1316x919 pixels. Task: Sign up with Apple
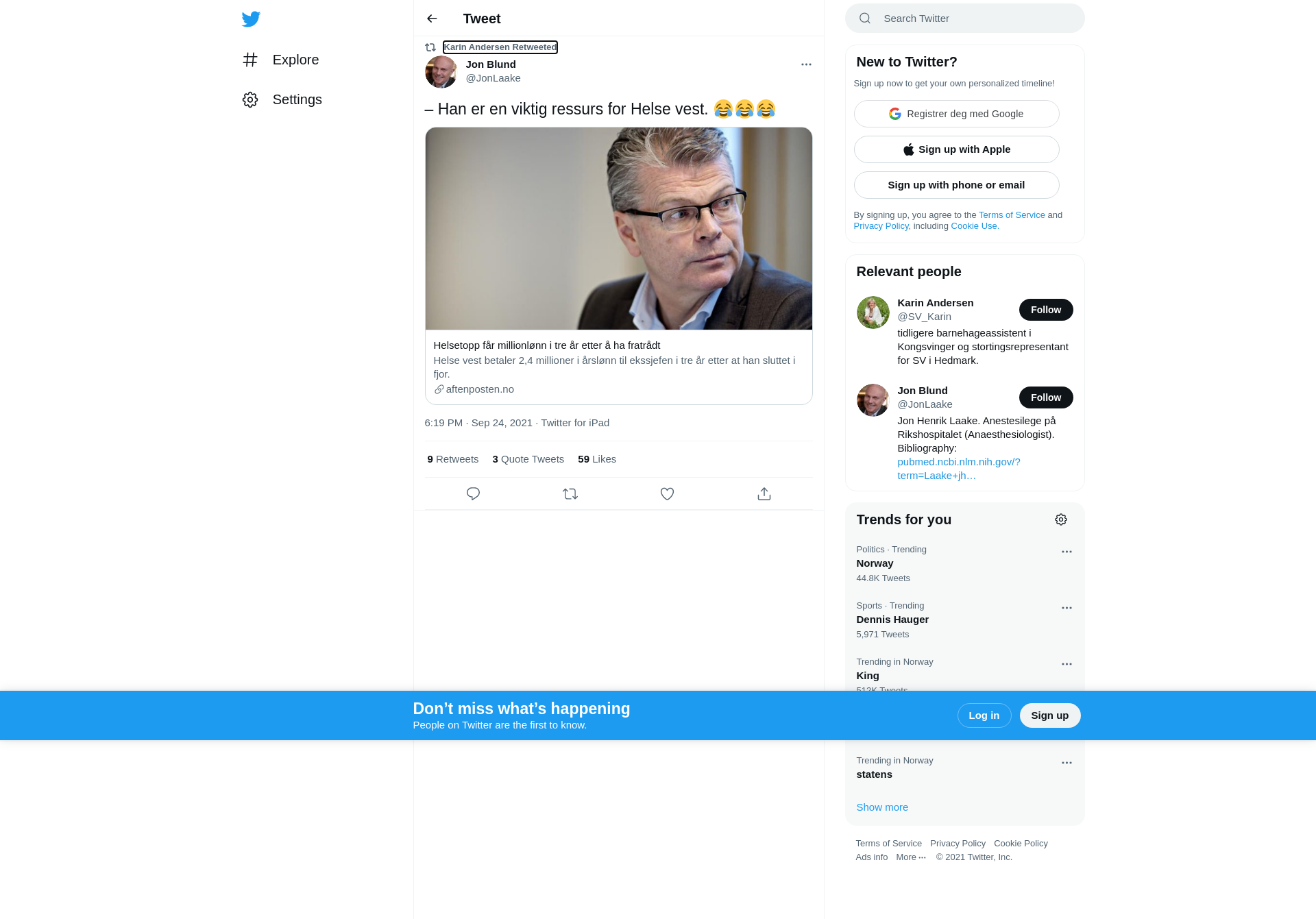click(956, 149)
